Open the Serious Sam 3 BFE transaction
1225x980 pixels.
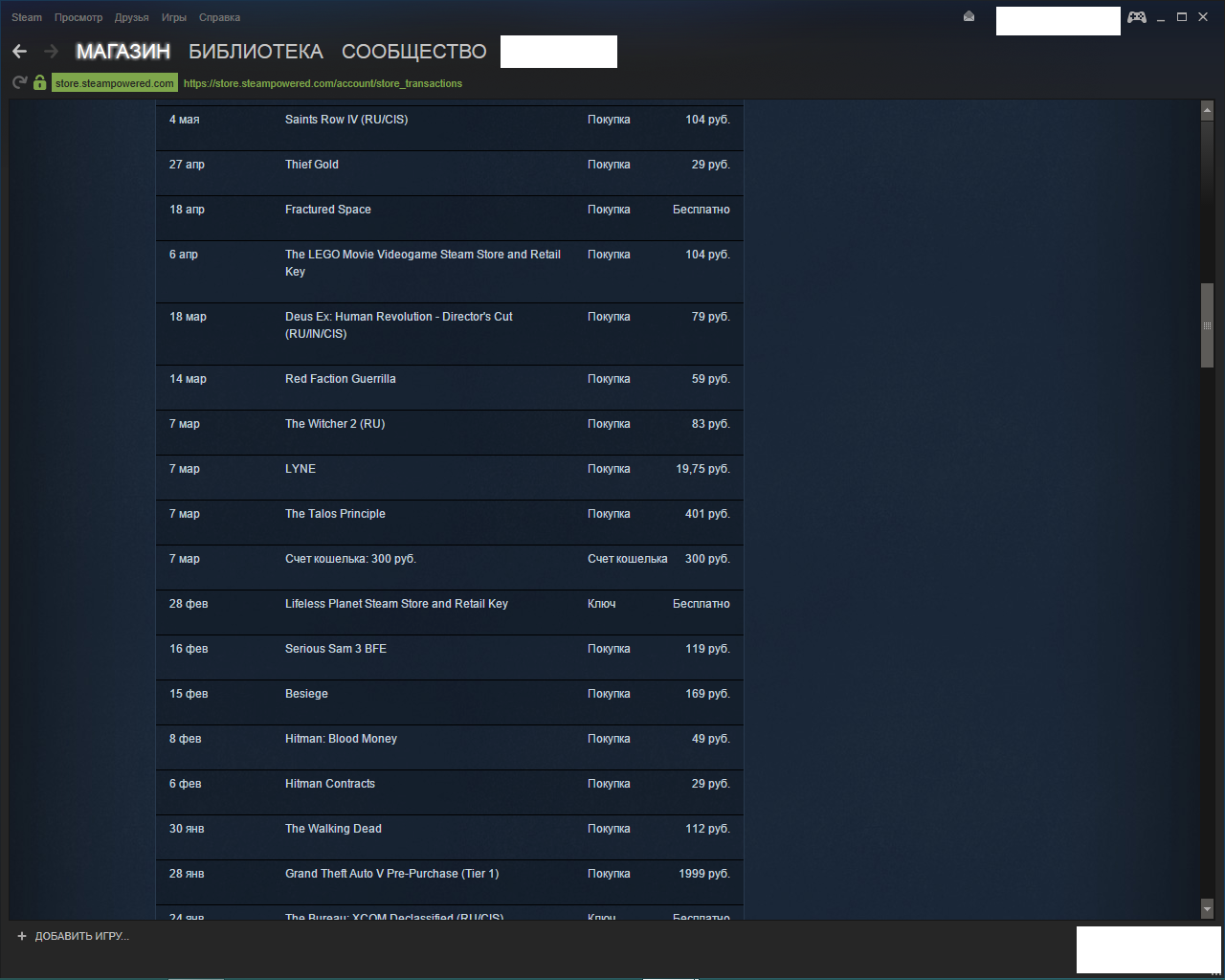tap(450, 657)
